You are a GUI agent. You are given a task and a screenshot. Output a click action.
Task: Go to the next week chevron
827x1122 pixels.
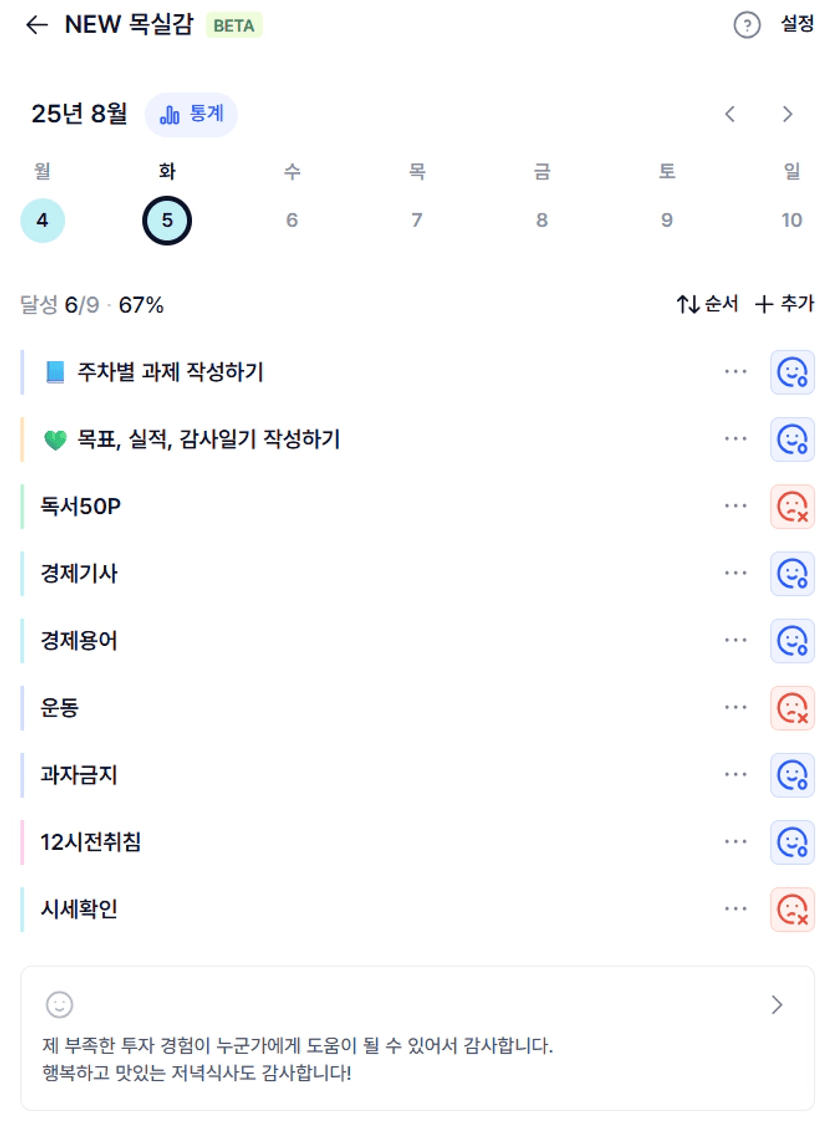(787, 114)
